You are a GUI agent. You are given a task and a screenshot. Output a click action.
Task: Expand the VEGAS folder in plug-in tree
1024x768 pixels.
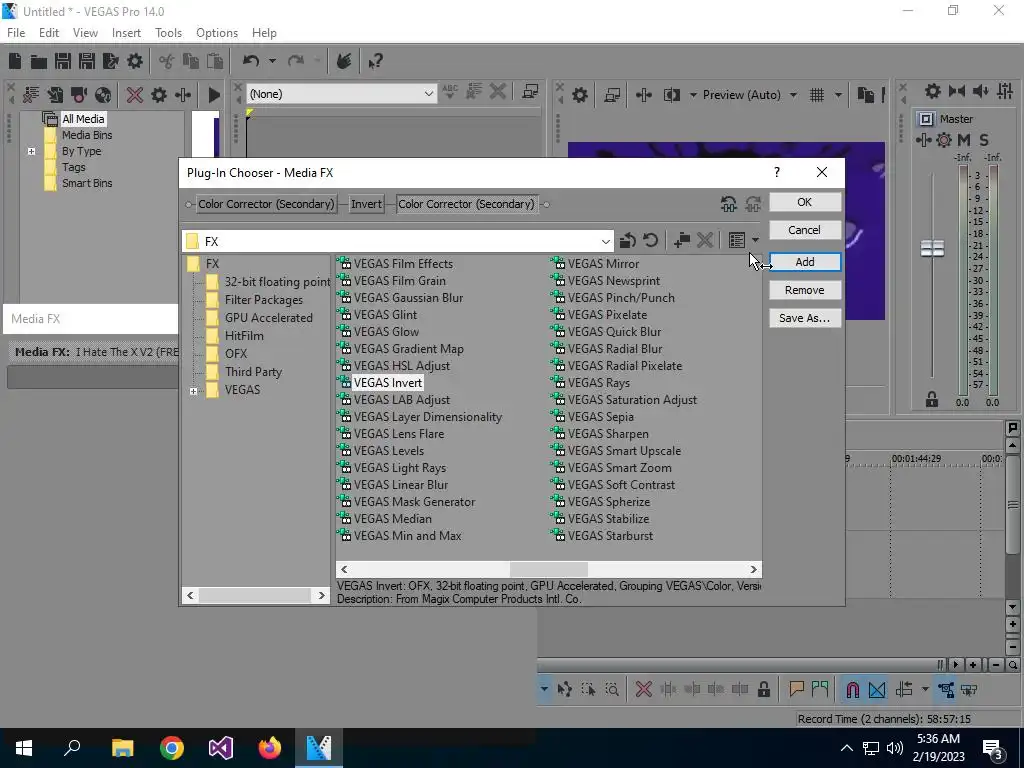pyautogui.click(x=193, y=391)
